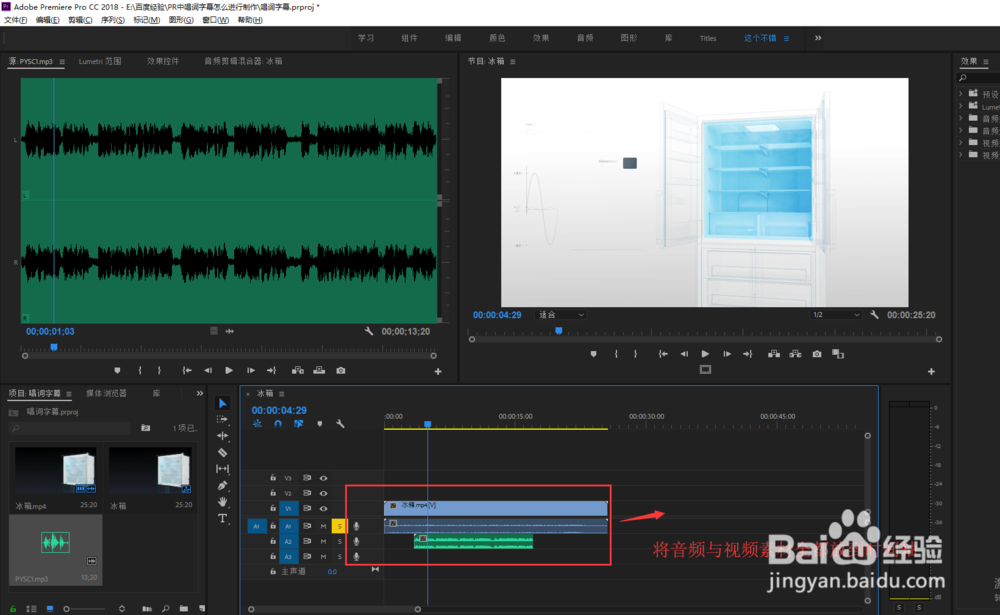Expand the 预设 effects folder
The height and width of the screenshot is (615, 1000).
[961, 94]
